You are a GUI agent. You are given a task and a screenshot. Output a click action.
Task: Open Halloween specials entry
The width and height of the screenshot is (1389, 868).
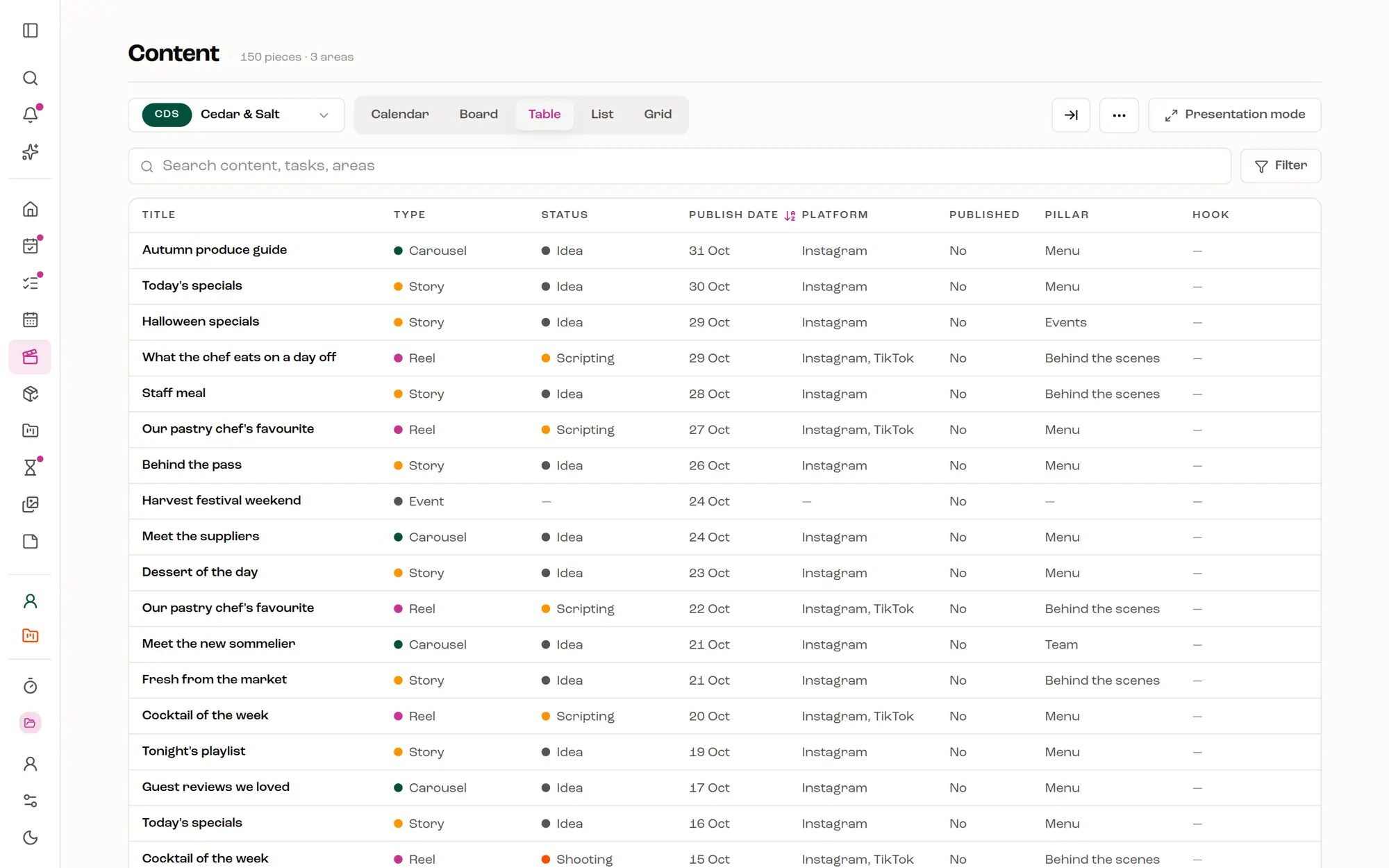pos(200,322)
